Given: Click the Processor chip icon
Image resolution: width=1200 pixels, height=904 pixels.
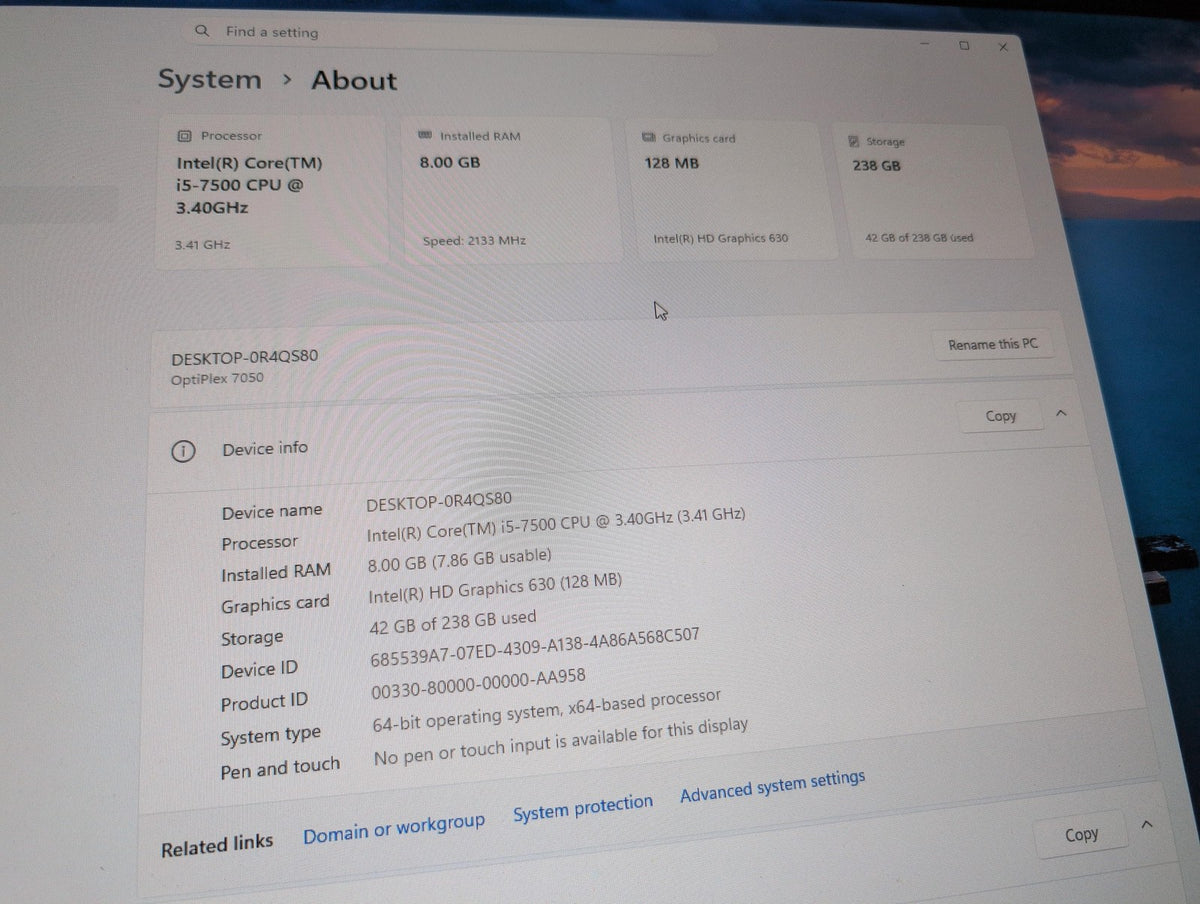Looking at the screenshot, I should [184, 136].
